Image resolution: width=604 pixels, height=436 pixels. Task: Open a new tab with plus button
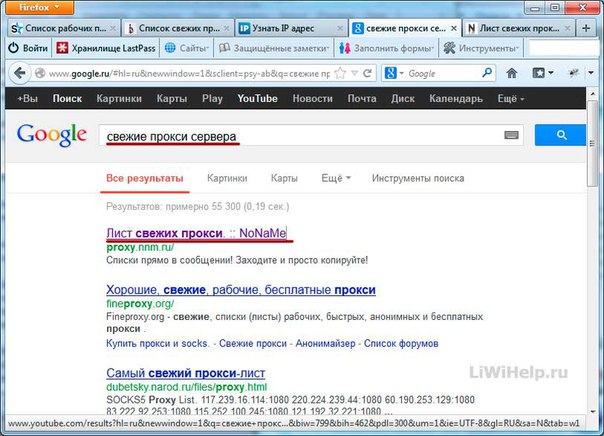(586, 28)
